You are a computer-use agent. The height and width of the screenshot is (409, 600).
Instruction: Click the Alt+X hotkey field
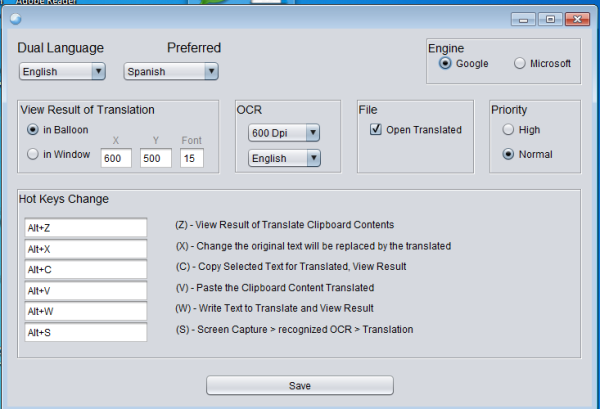coord(86,249)
